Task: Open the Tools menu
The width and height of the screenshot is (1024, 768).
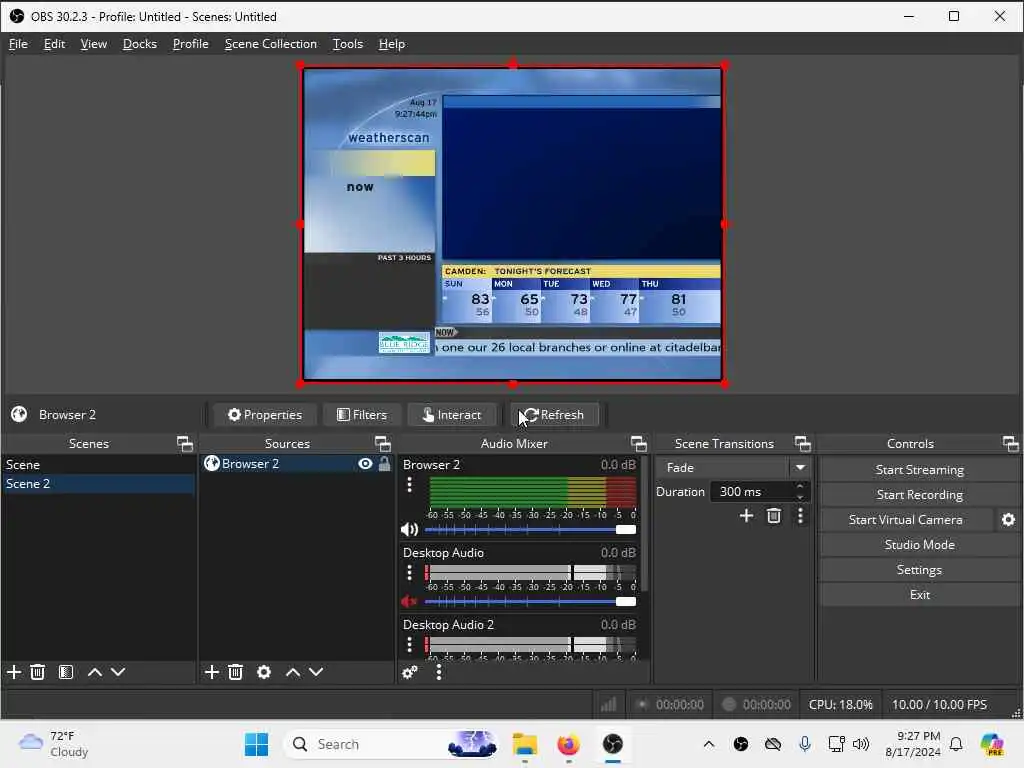Action: tap(347, 44)
